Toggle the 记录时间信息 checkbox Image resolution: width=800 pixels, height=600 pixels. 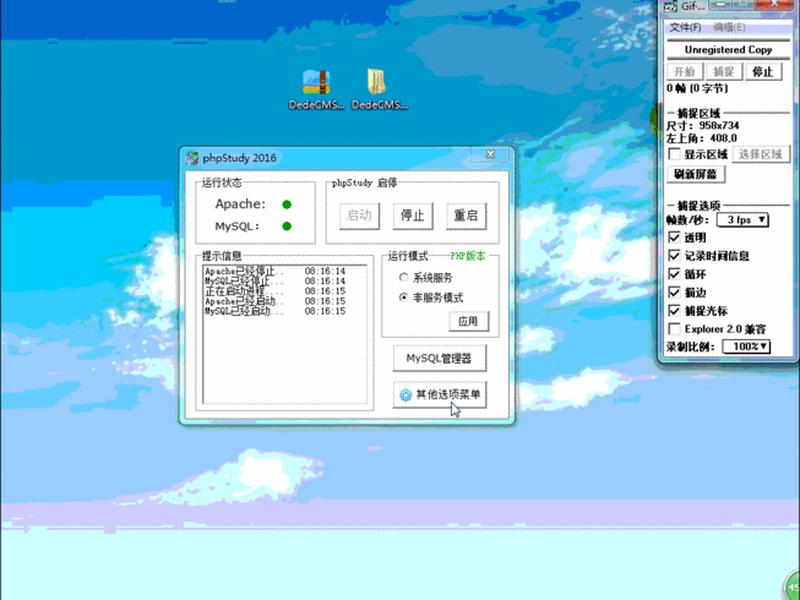674,256
